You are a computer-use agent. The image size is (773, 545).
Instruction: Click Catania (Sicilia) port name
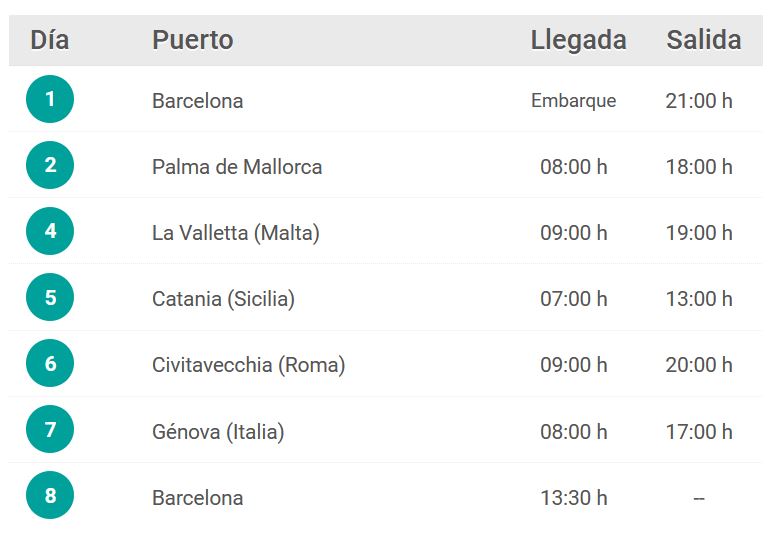223,299
